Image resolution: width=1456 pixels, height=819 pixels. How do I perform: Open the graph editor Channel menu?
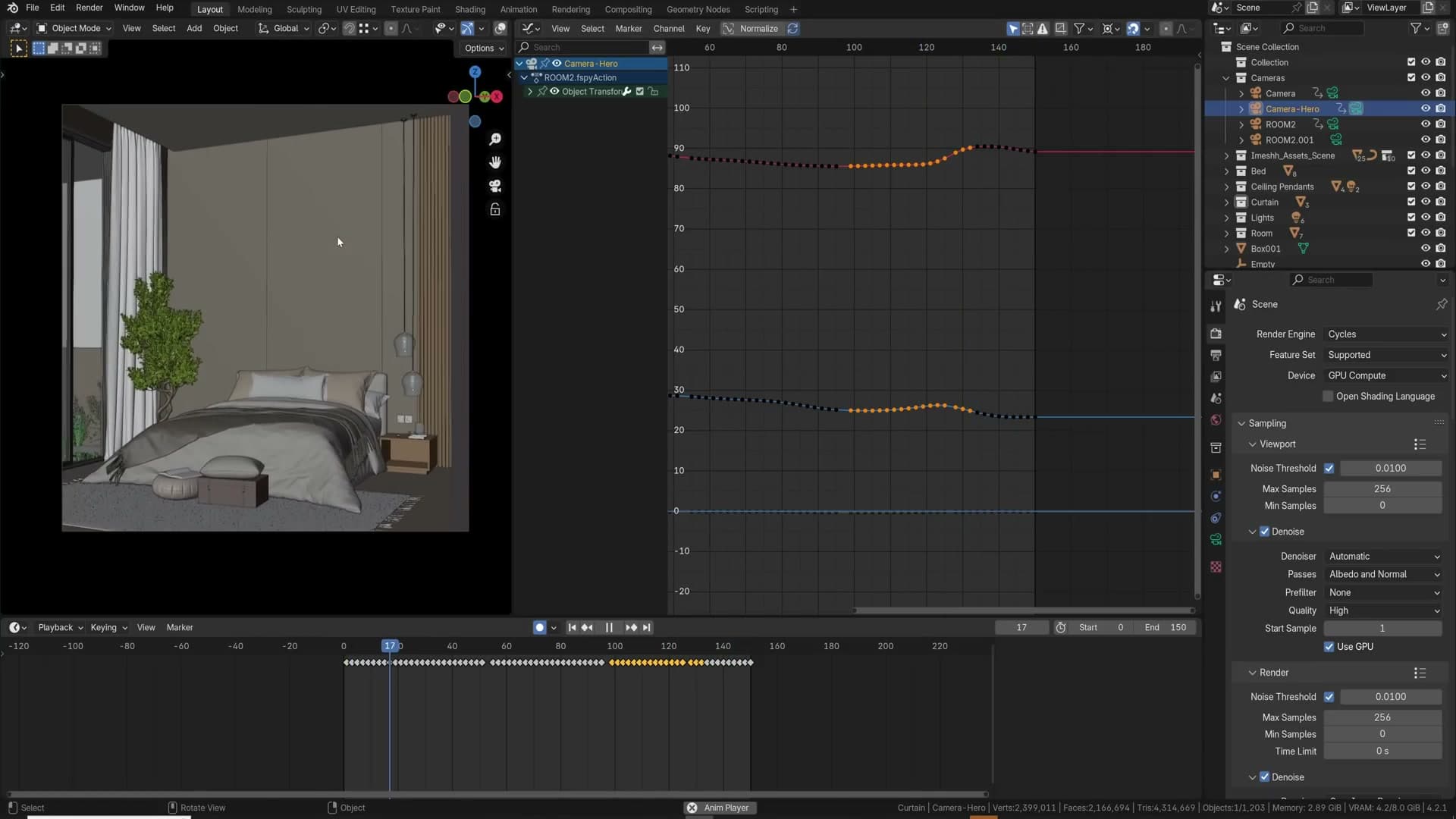point(669,29)
